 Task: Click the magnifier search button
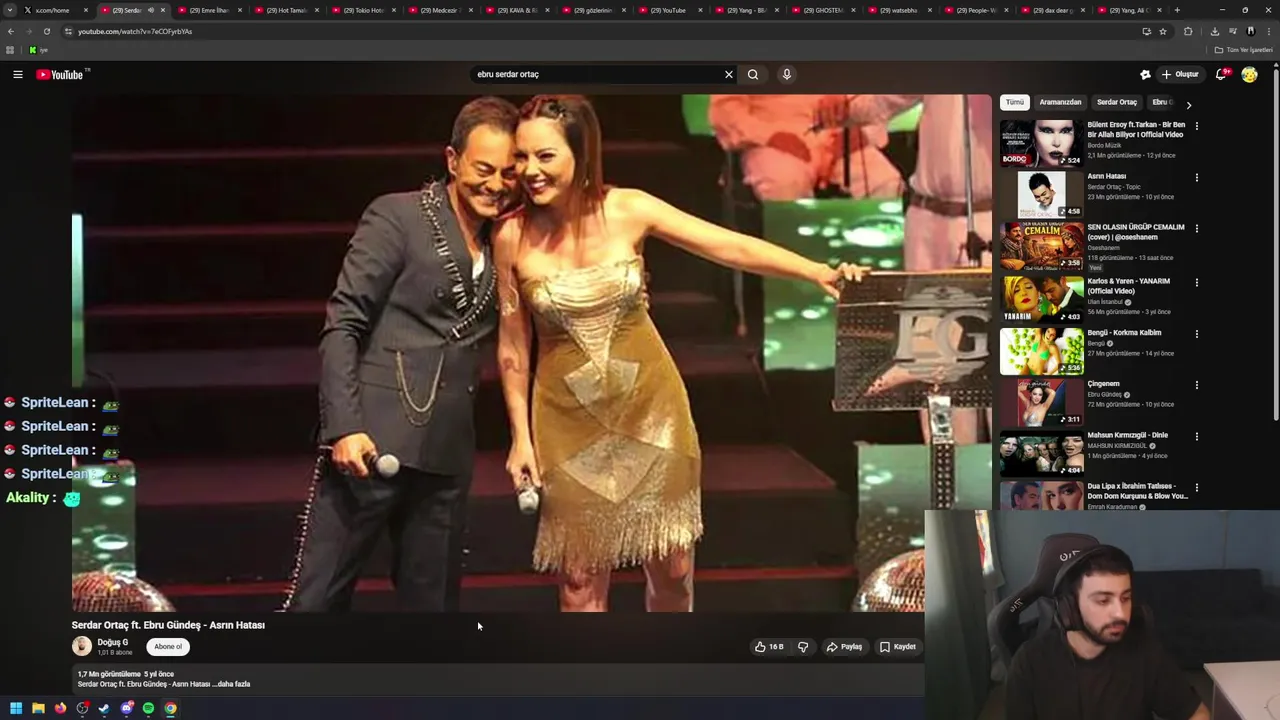pyautogui.click(x=753, y=74)
